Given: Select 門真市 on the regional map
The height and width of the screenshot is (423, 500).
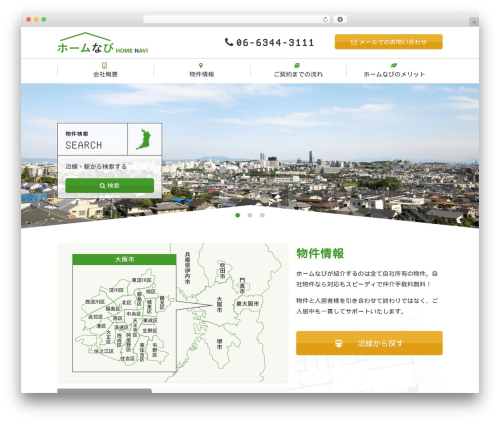Looking at the screenshot, I should (x=242, y=286).
